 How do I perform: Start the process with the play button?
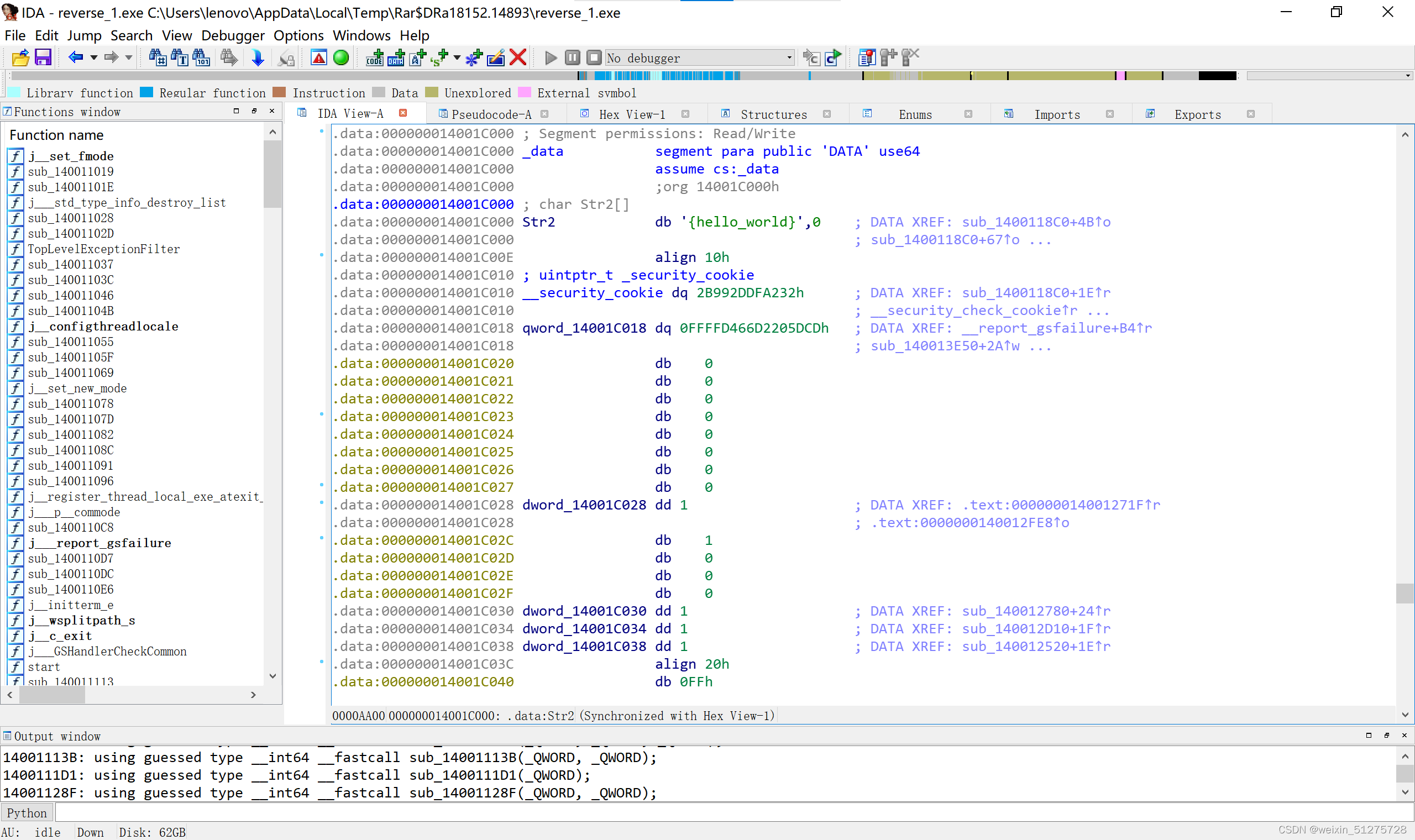pyautogui.click(x=550, y=57)
